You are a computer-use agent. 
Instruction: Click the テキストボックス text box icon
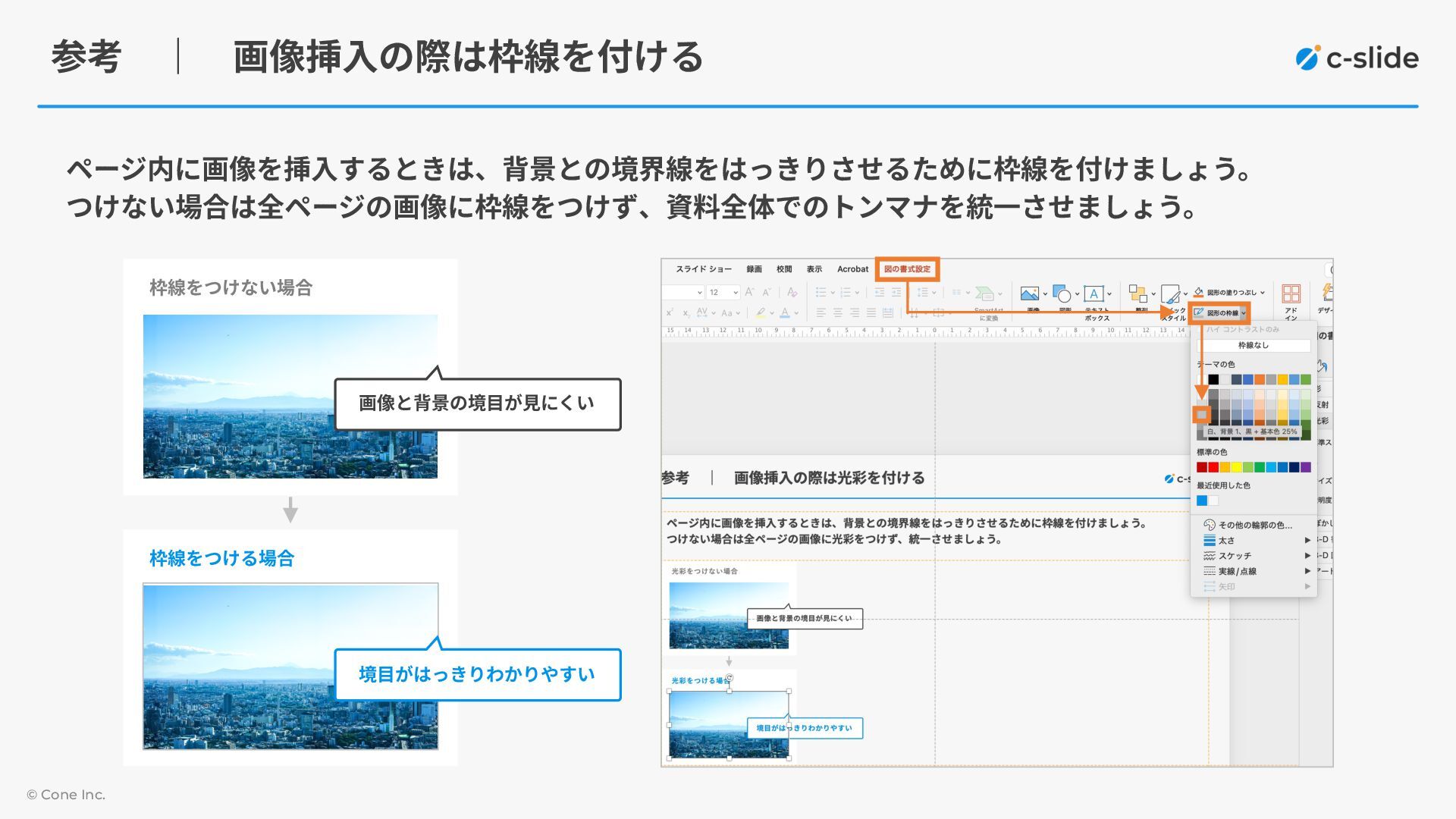[1094, 294]
